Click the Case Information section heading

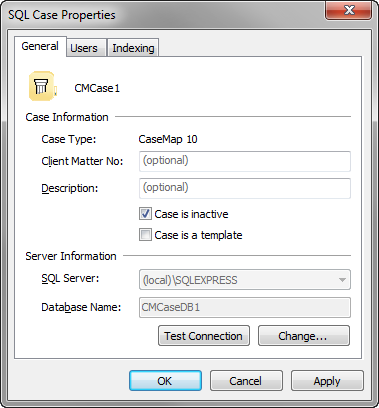[x=67, y=117]
